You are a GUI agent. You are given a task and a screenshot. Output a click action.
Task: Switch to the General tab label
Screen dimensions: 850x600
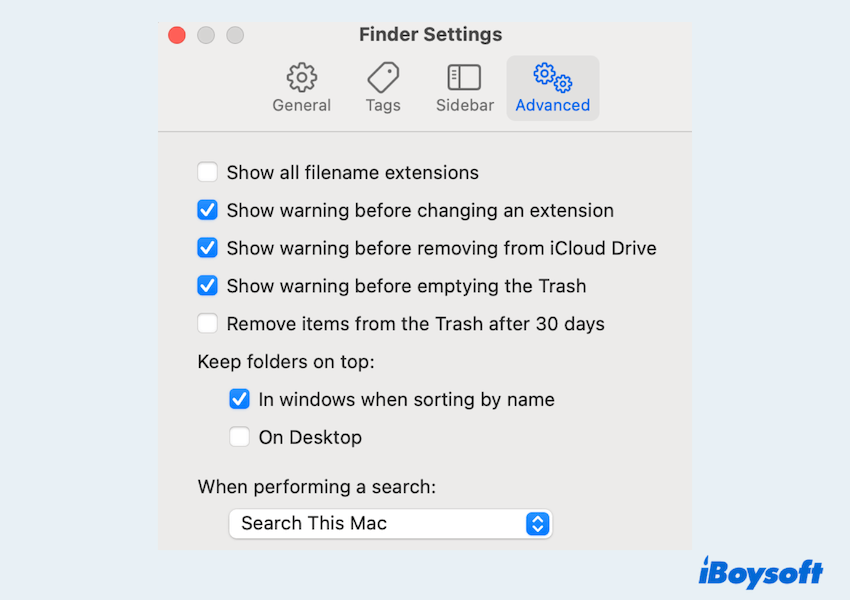301,105
